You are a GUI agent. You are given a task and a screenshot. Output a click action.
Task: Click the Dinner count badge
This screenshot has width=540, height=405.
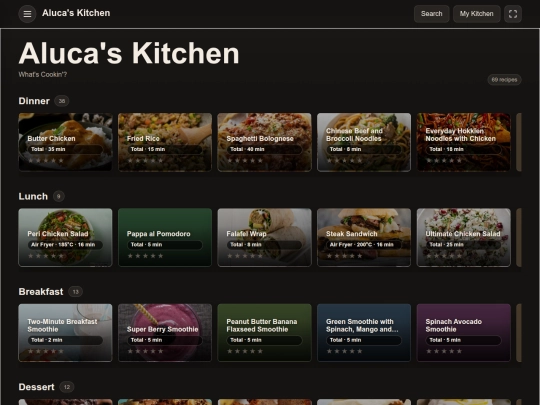(x=62, y=101)
